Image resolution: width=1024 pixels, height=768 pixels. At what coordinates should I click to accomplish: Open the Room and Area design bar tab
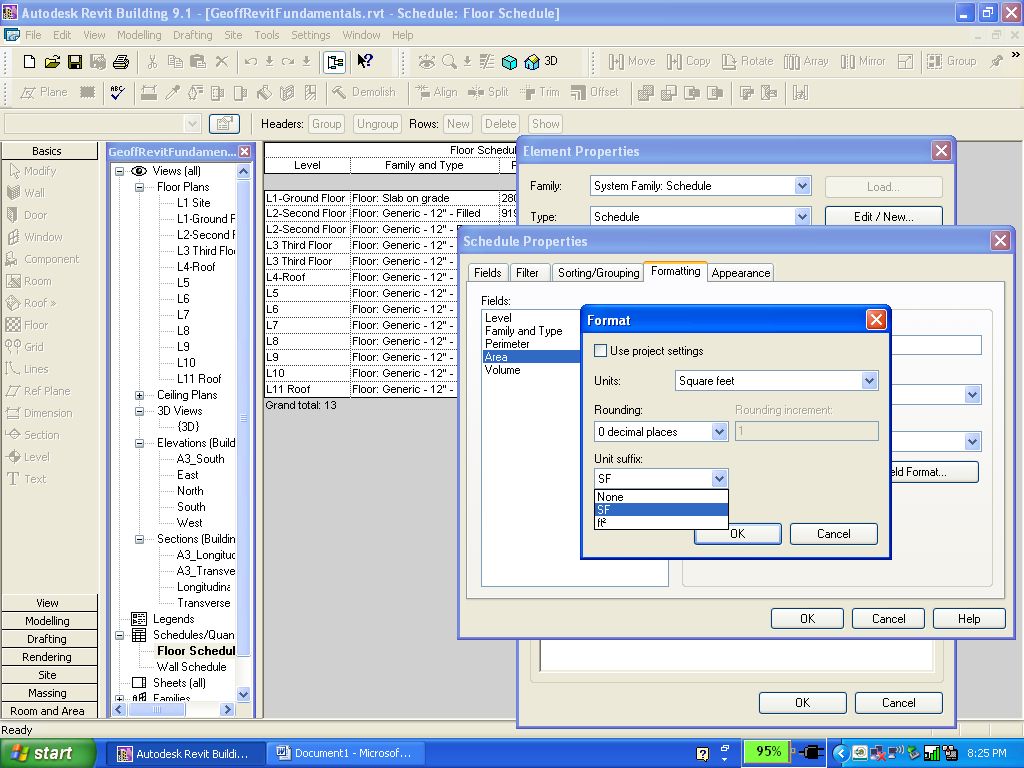47,711
